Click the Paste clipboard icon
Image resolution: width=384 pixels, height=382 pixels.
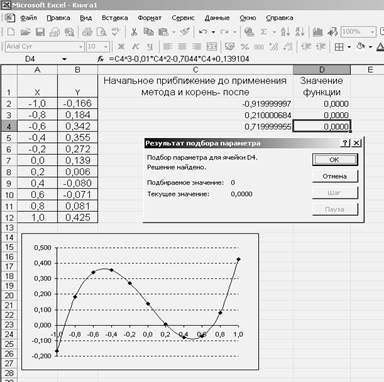tap(163, 32)
